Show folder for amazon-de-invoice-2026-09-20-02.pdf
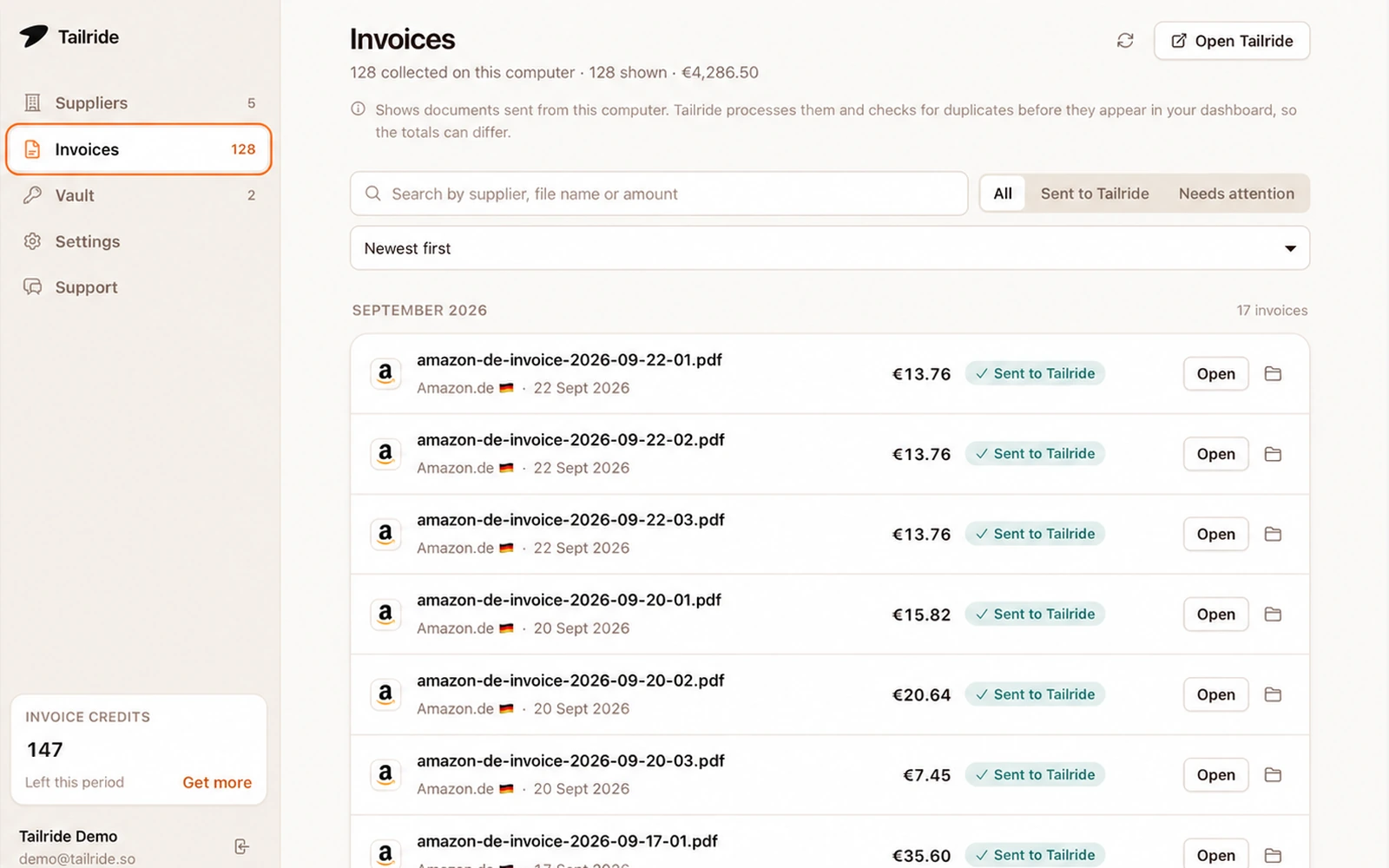This screenshot has height=868, width=1389. click(1273, 694)
